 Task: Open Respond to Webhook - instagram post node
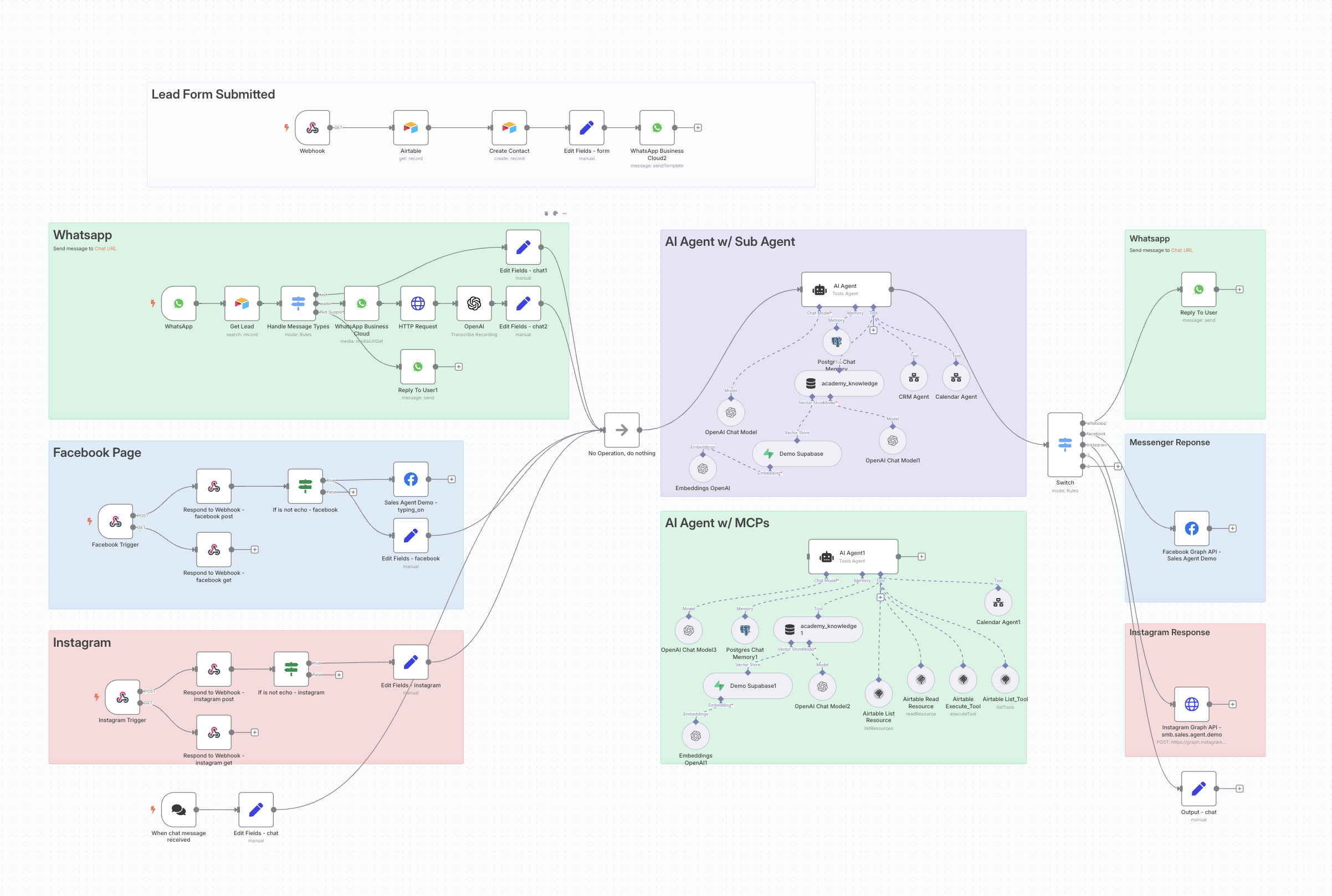pyautogui.click(x=214, y=669)
